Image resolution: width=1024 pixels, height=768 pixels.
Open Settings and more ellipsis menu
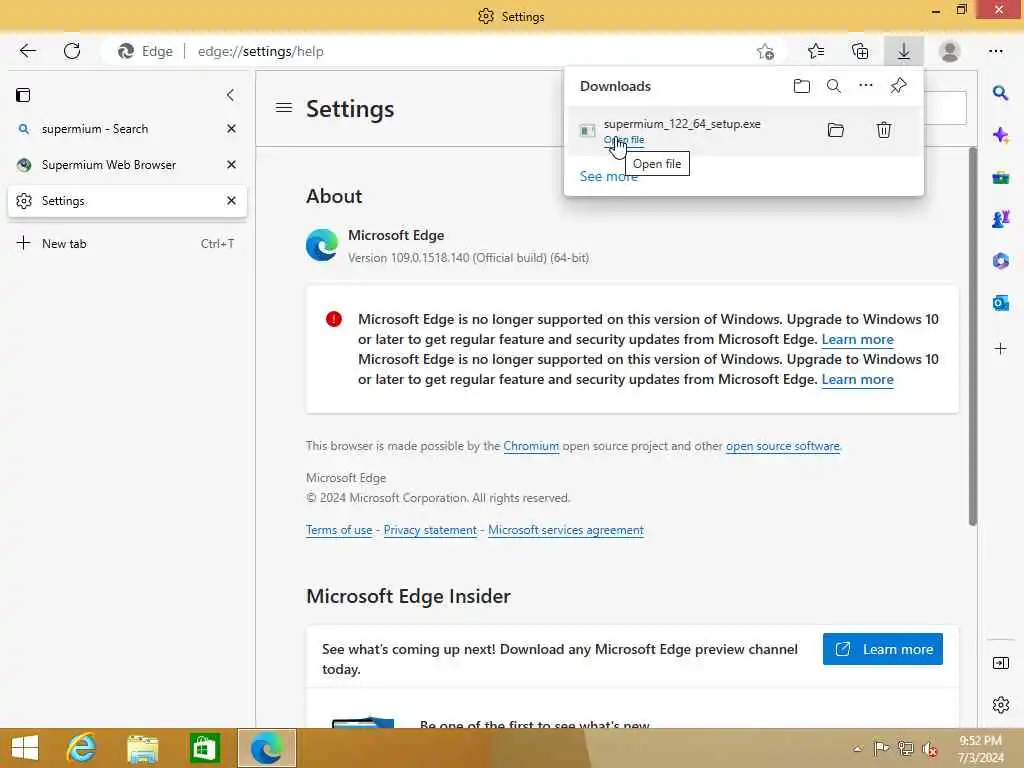[x=995, y=51]
